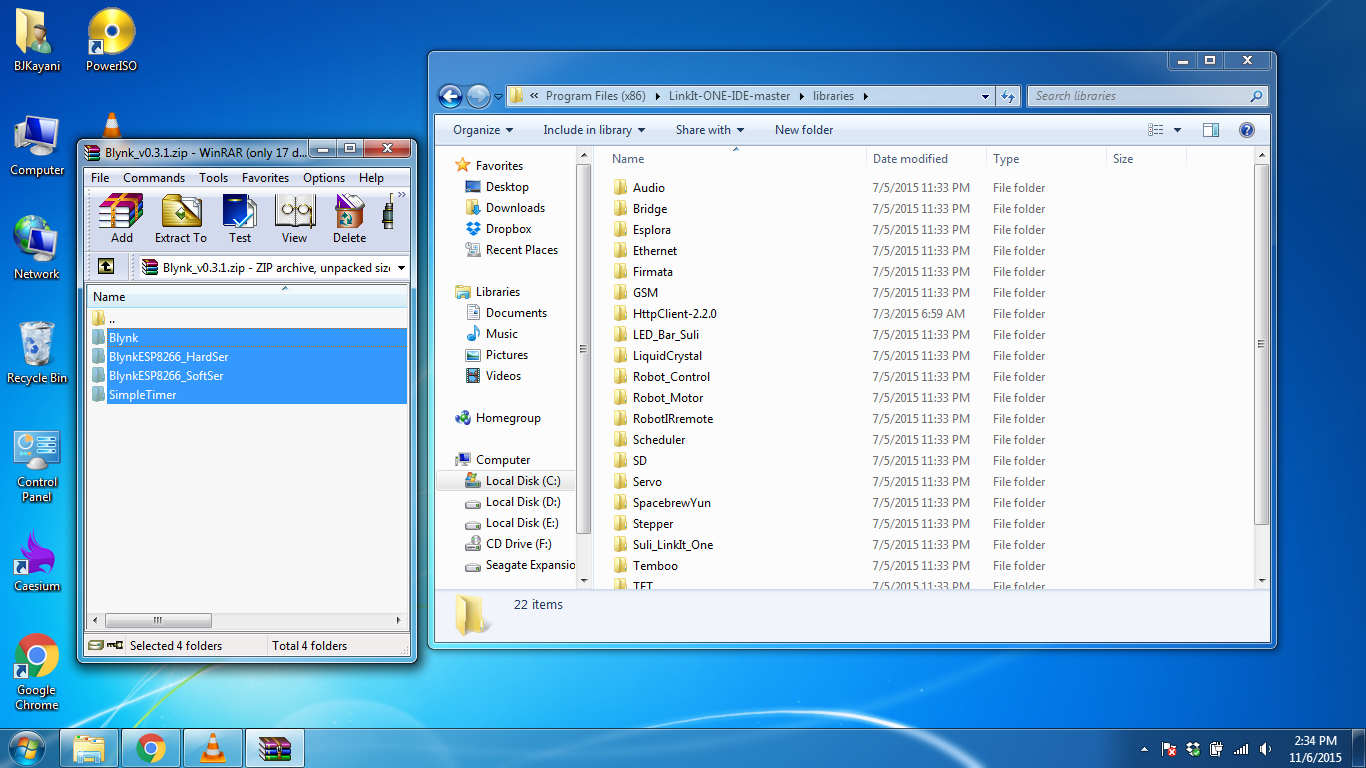Click the volume icon in the system tray
This screenshot has height=768, width=1366.
[1266, 749]
